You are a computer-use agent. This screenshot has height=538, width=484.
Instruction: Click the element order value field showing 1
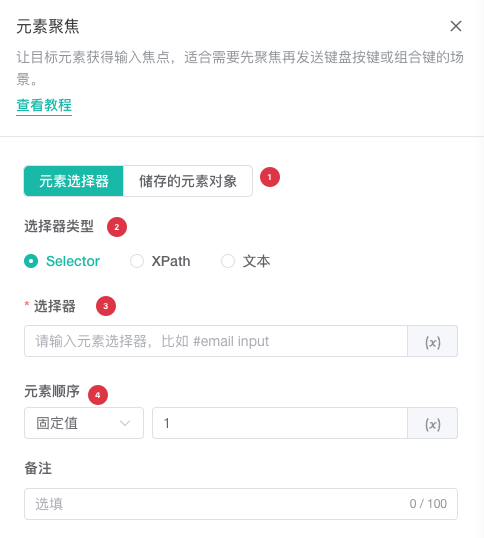pos(280,423)
